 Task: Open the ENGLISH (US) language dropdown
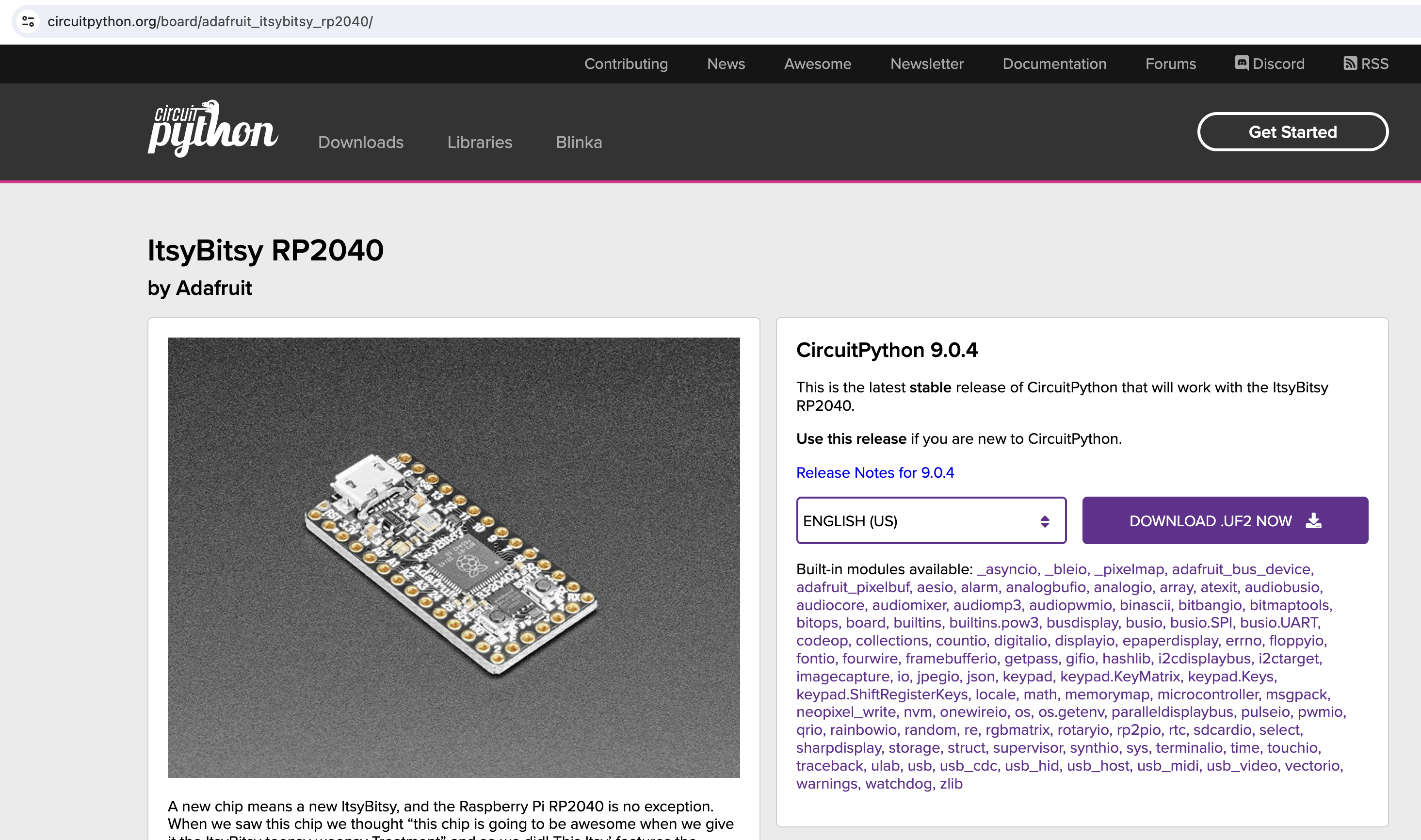930,521
